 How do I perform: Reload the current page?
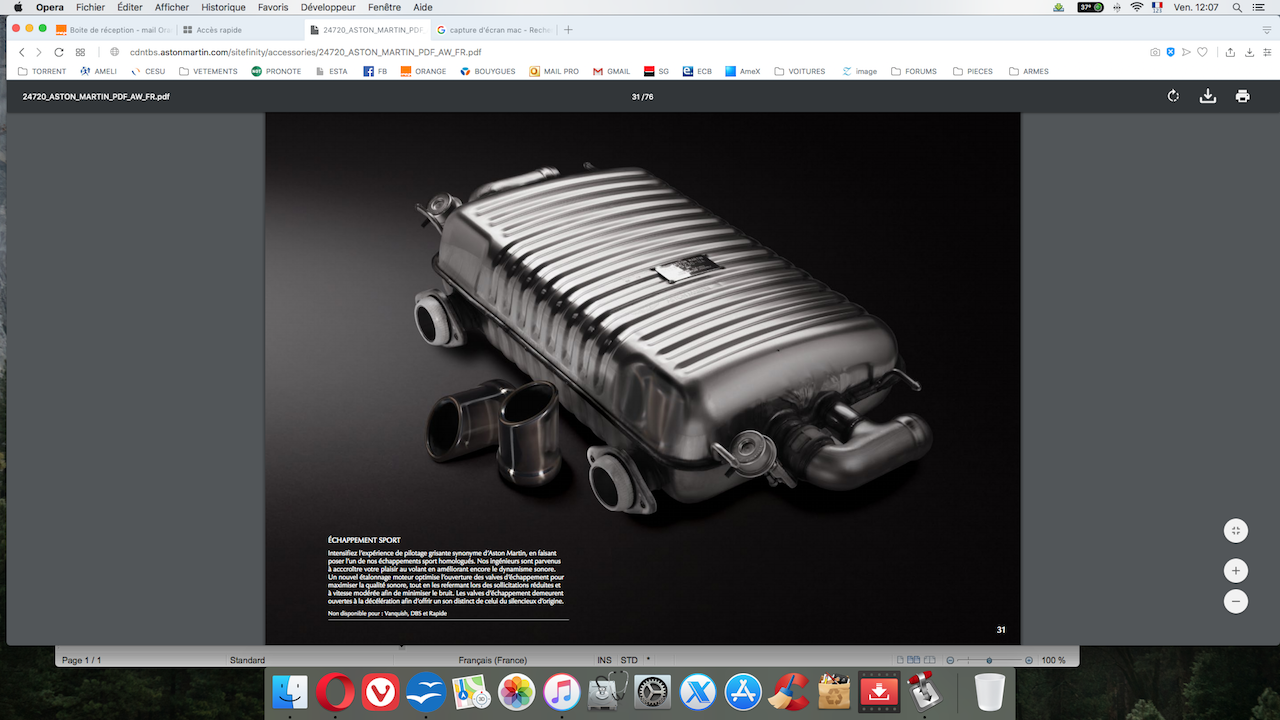click(x=59, y=52)
